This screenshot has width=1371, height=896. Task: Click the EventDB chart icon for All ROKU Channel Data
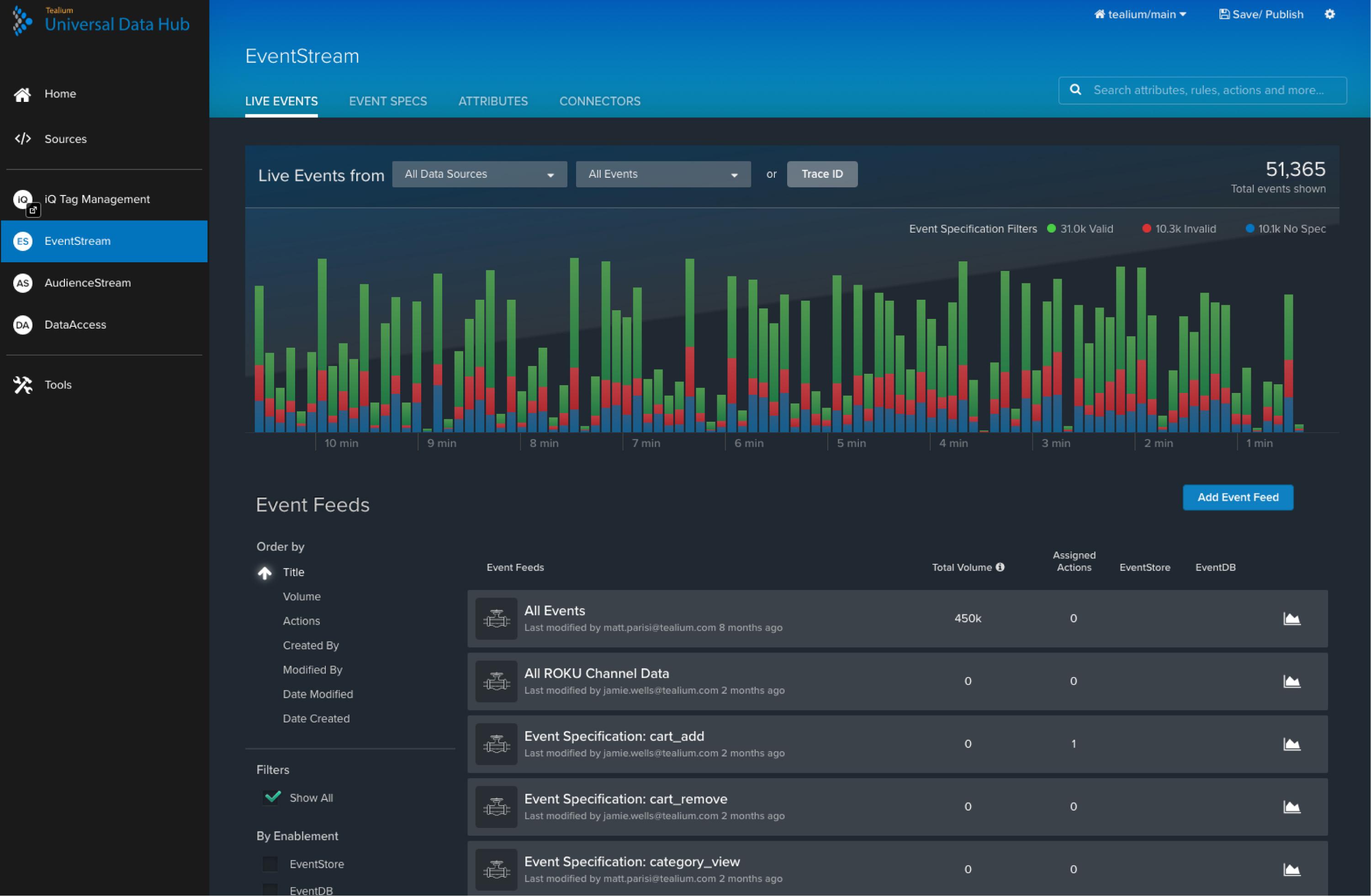(x=1292, y=681)
